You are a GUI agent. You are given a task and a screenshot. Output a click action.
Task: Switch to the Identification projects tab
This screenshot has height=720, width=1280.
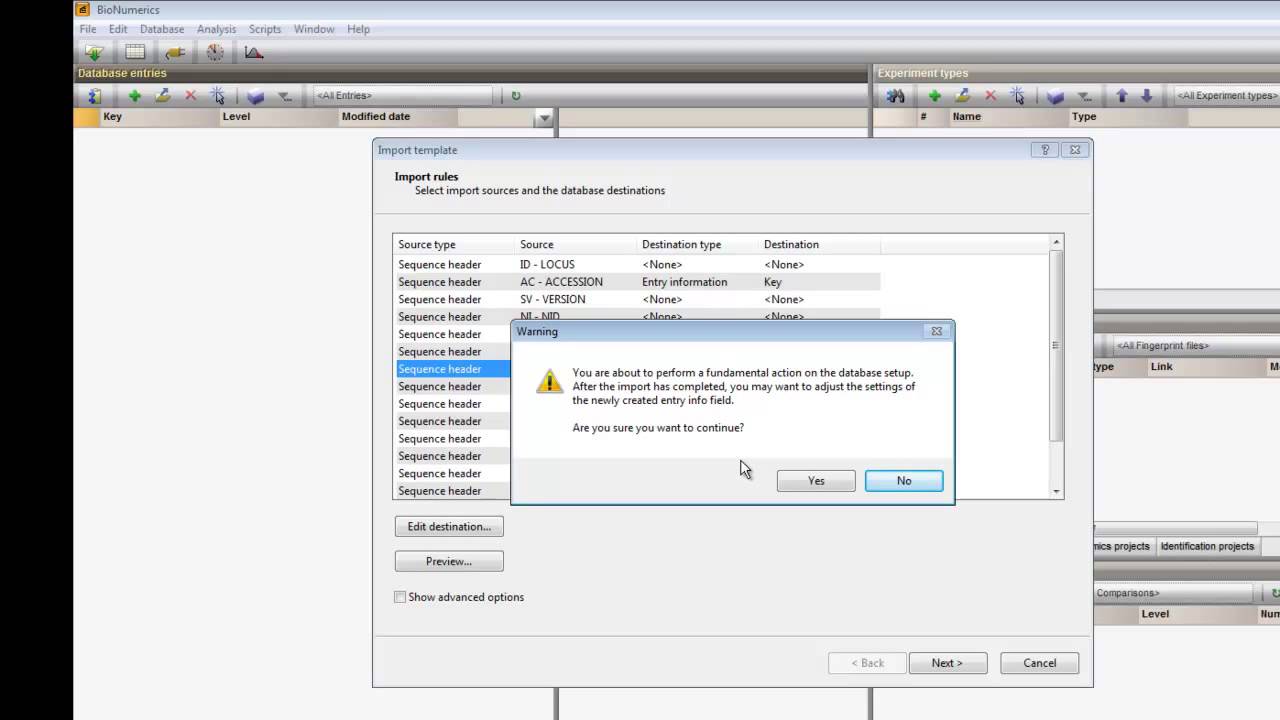pos(1207,546)
